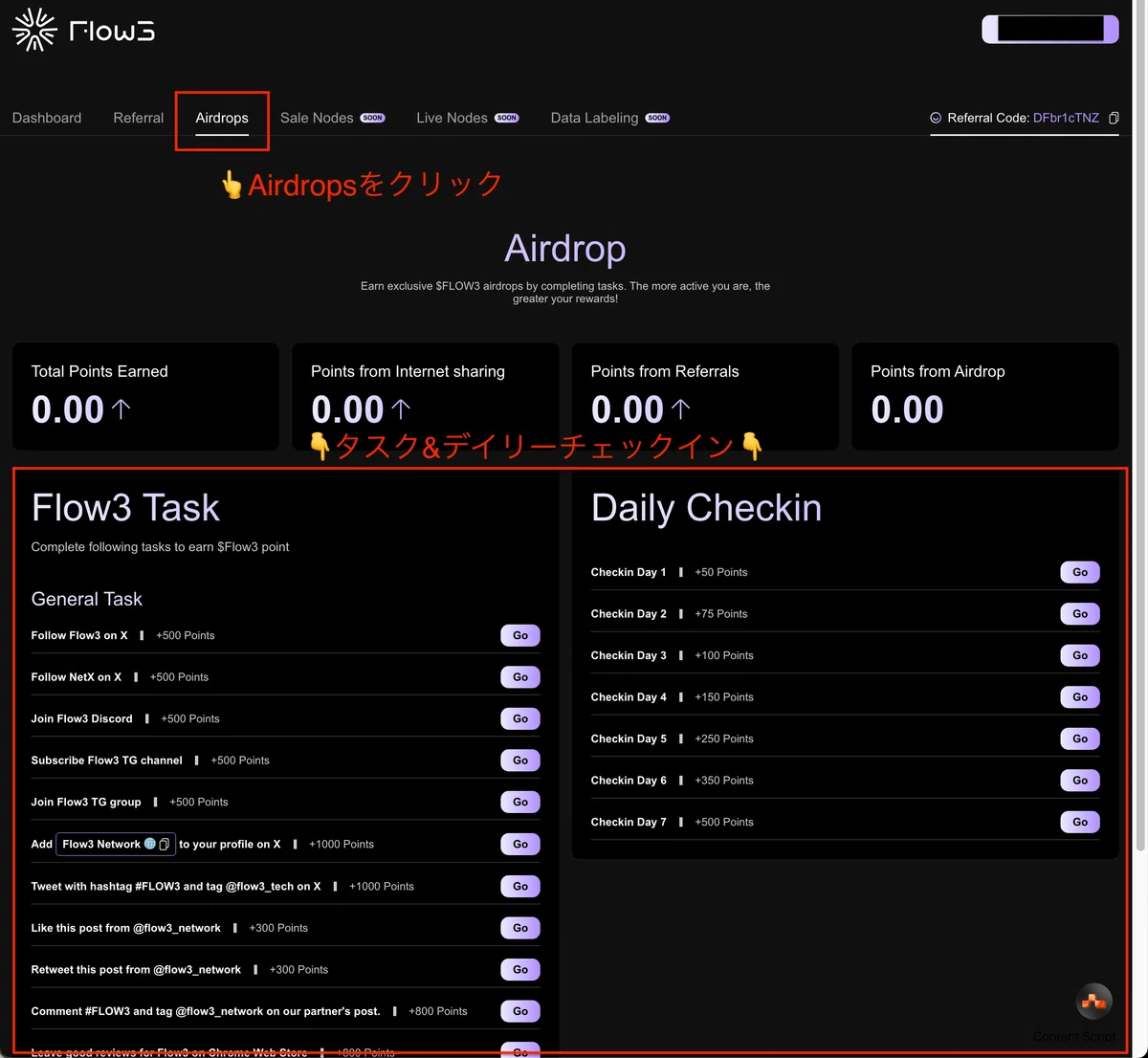Click Go for Checkin Day 2
Viewport: 1148px width, 1058px height.
(1080, 614)
